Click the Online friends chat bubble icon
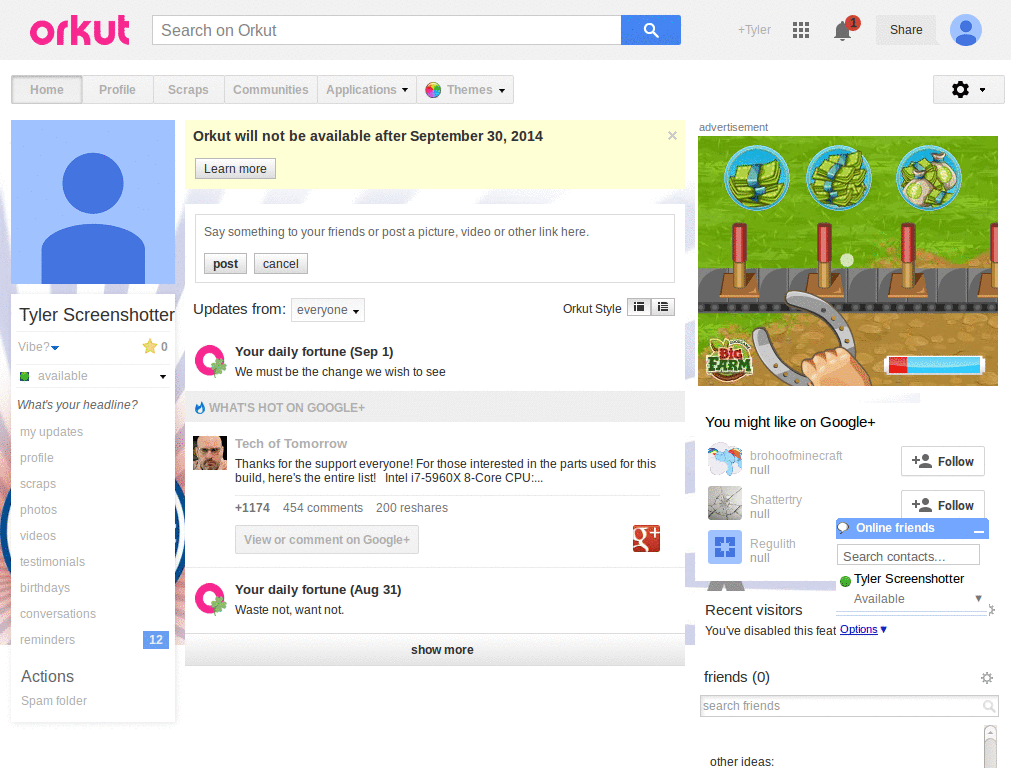Viewport: 1024px width, 768px height. click(x=844, y=528)
